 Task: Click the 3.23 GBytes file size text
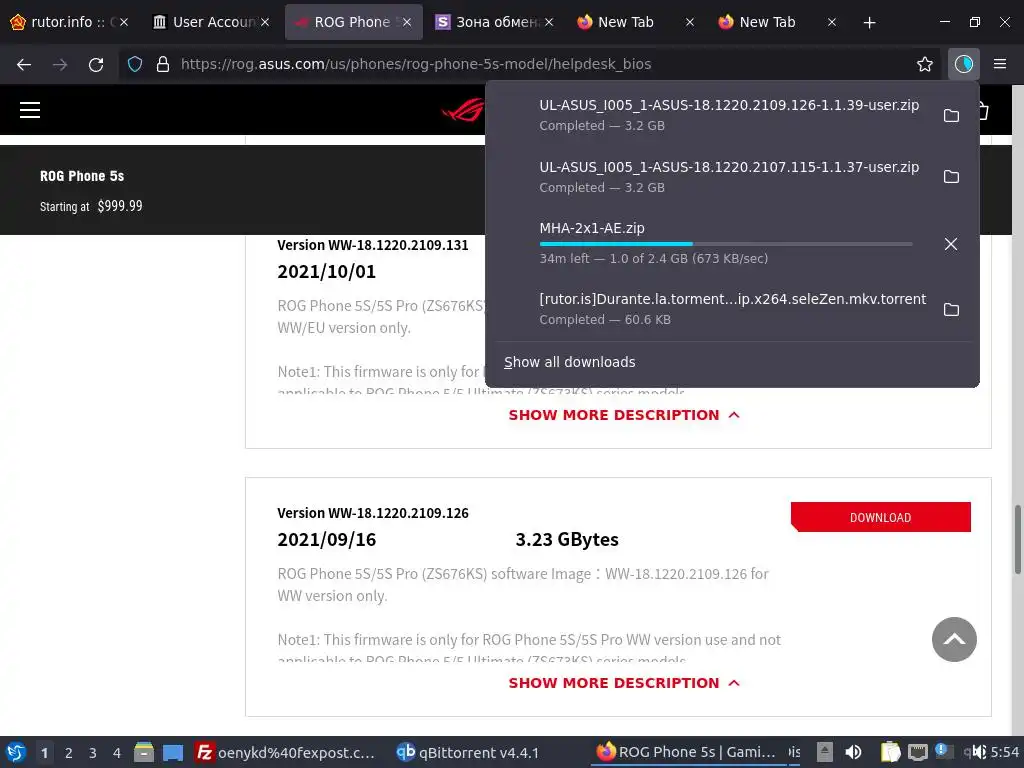[567, 539]
